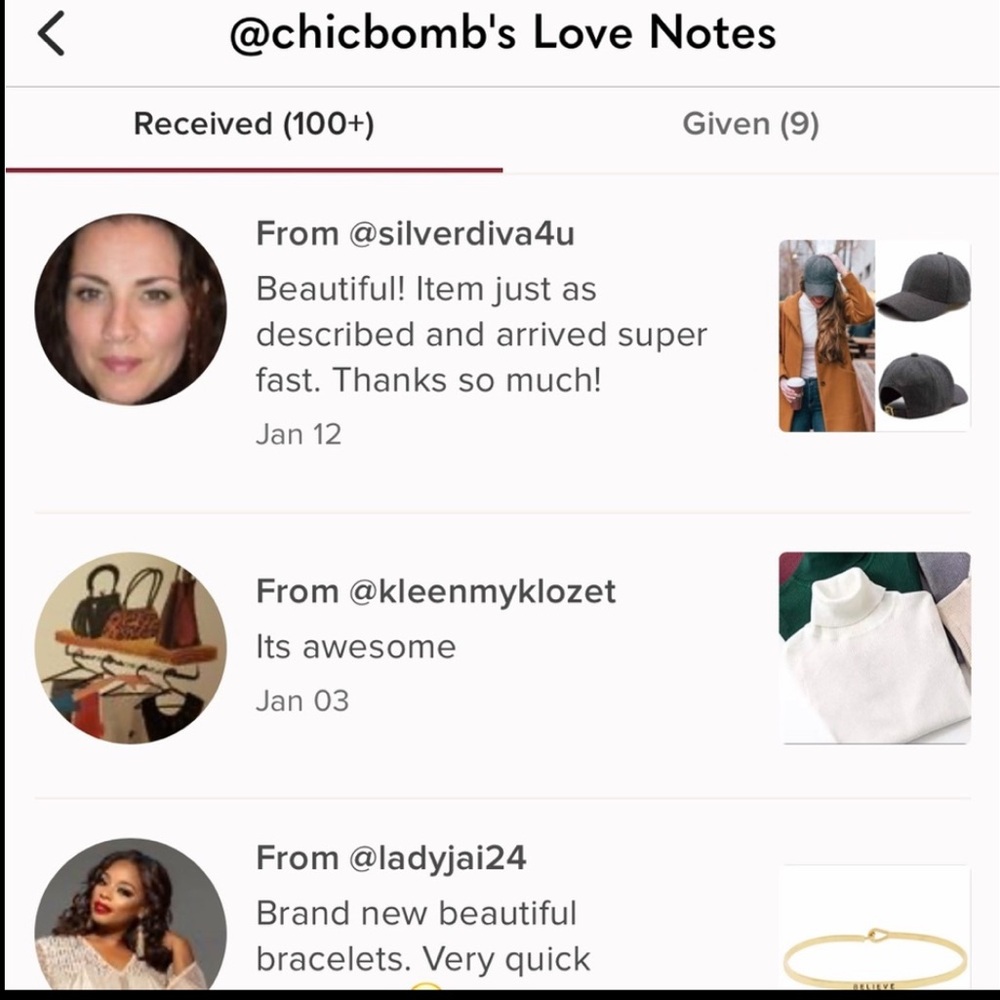1000x1000 pixels.
Task: Open the Given (9) tab
Action: 751,124
